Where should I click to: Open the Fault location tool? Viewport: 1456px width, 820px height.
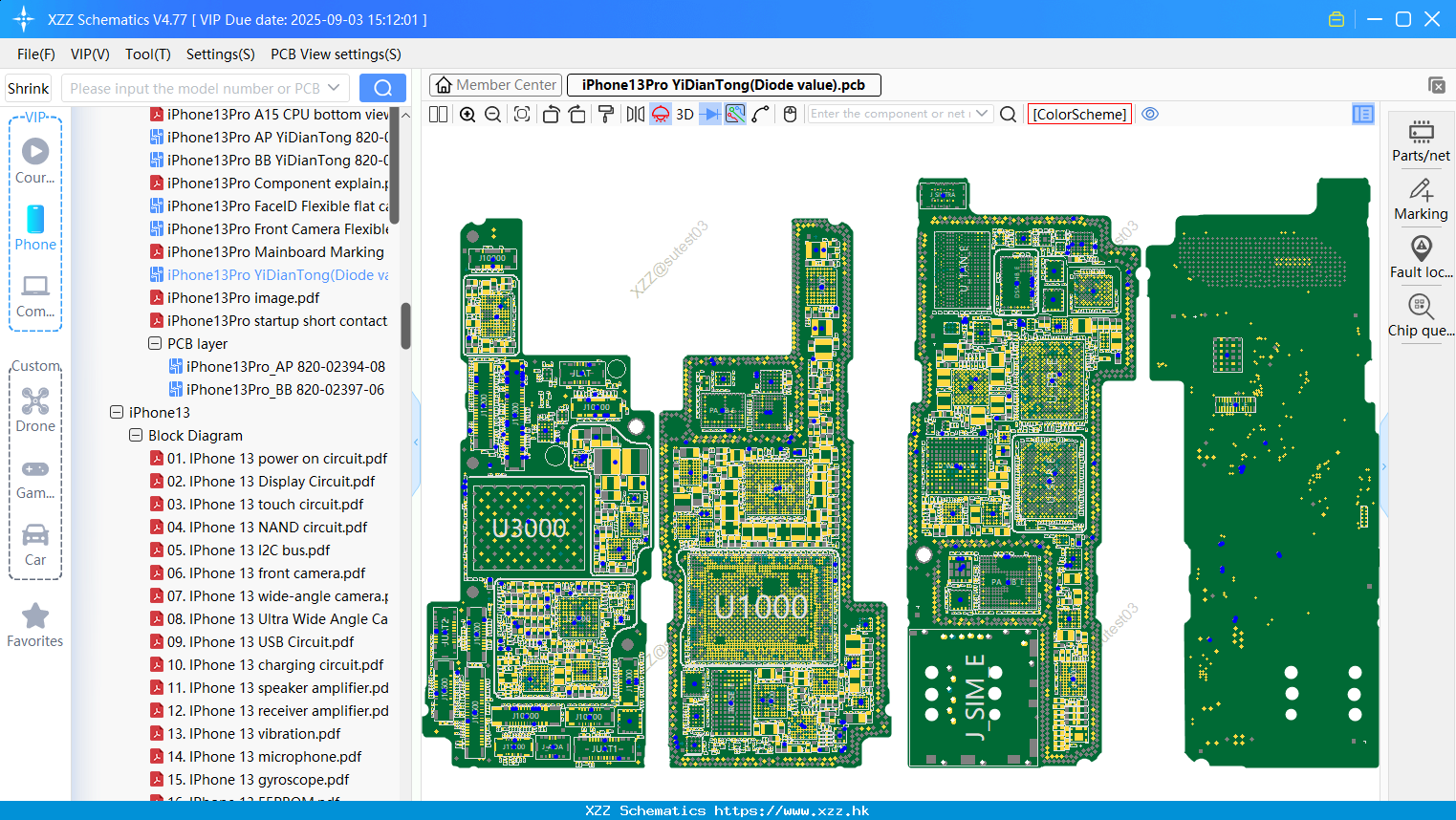pos(1421,258)
